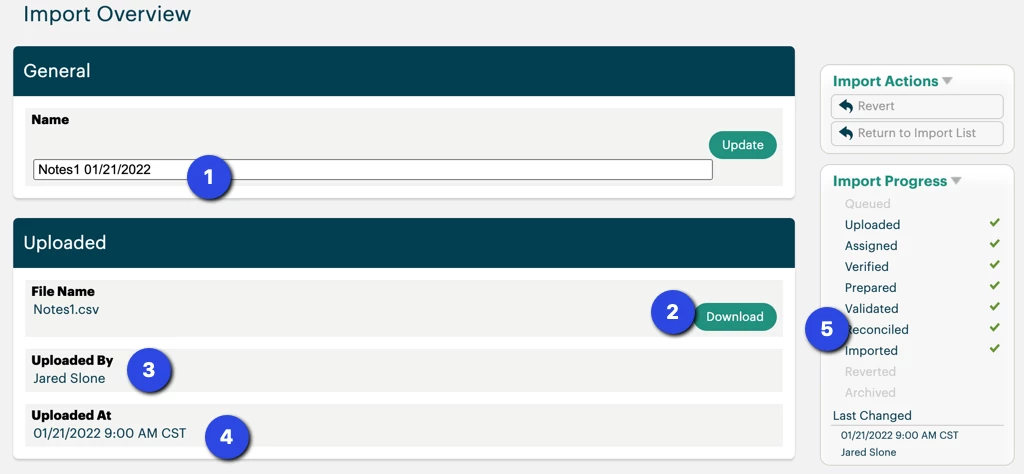This screenshot has width=1024, height=474.
Task: Click the Uploaded section header
Action: 404,243
